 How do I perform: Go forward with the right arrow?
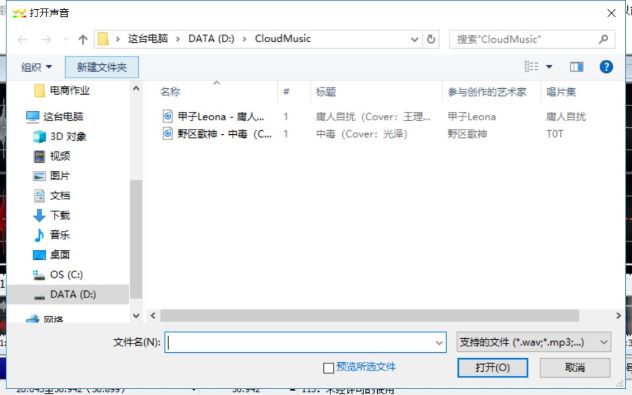click(x=47, y=40)
